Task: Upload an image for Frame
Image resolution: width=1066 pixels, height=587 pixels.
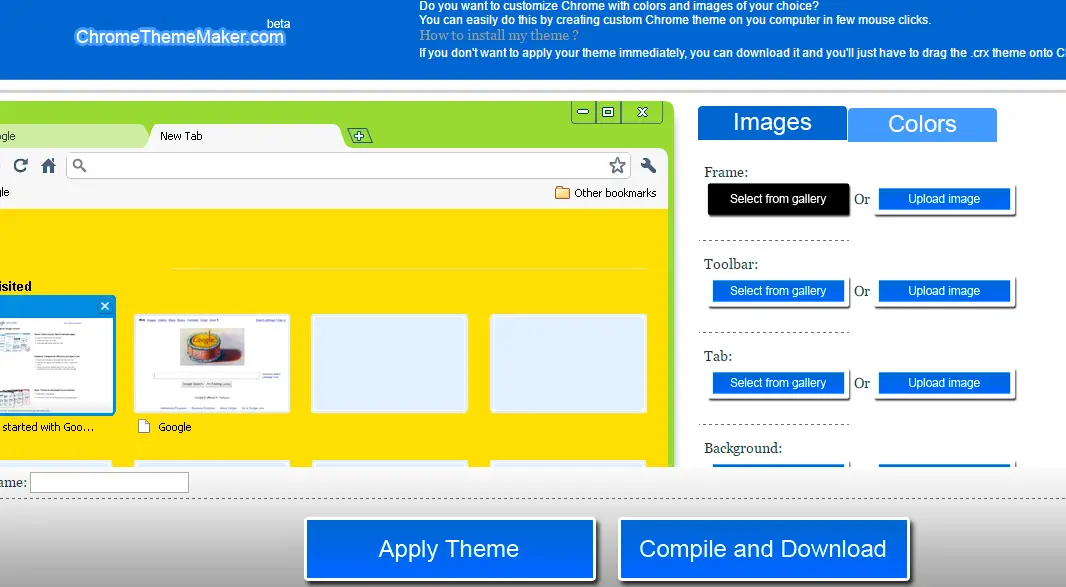Action: [x=944, y=199]
